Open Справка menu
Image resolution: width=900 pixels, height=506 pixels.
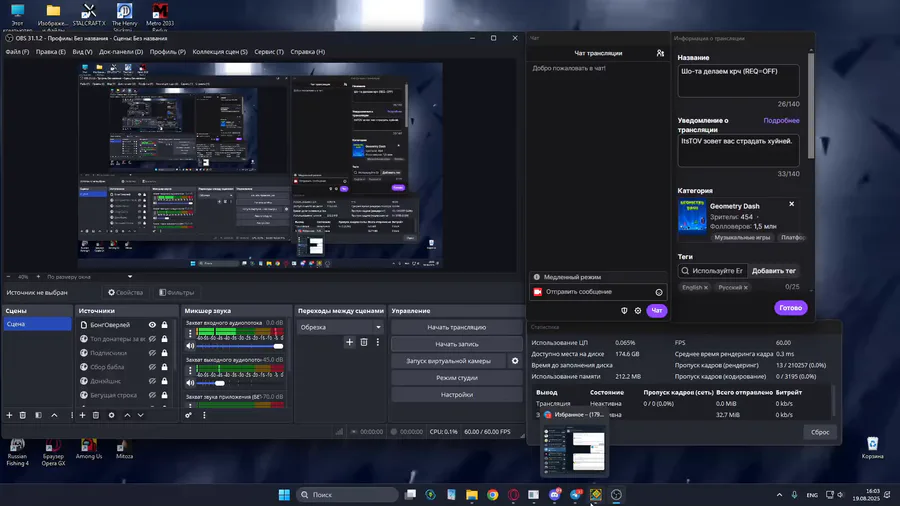[x=308, y=52]
